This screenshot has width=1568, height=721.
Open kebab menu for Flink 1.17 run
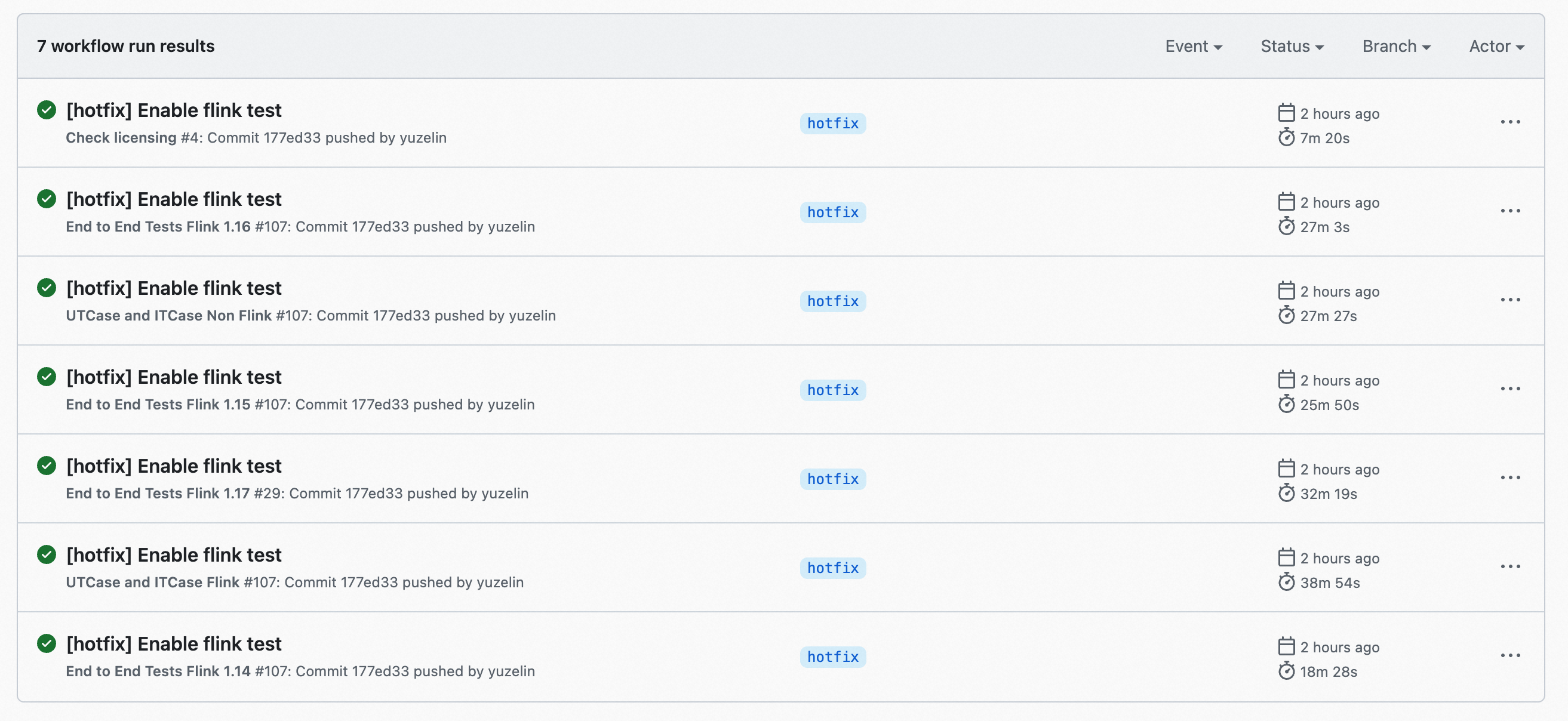(x=1509, y=477)
